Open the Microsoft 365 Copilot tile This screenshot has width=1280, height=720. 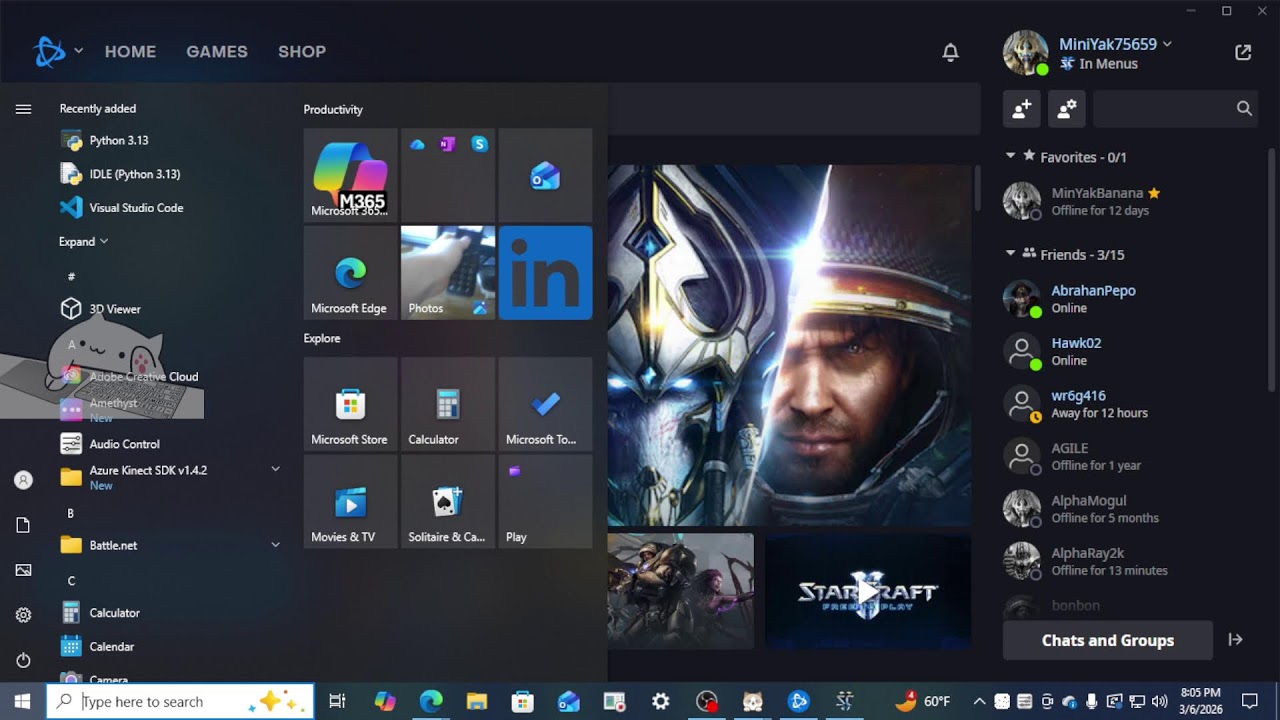tap(350, 175)
